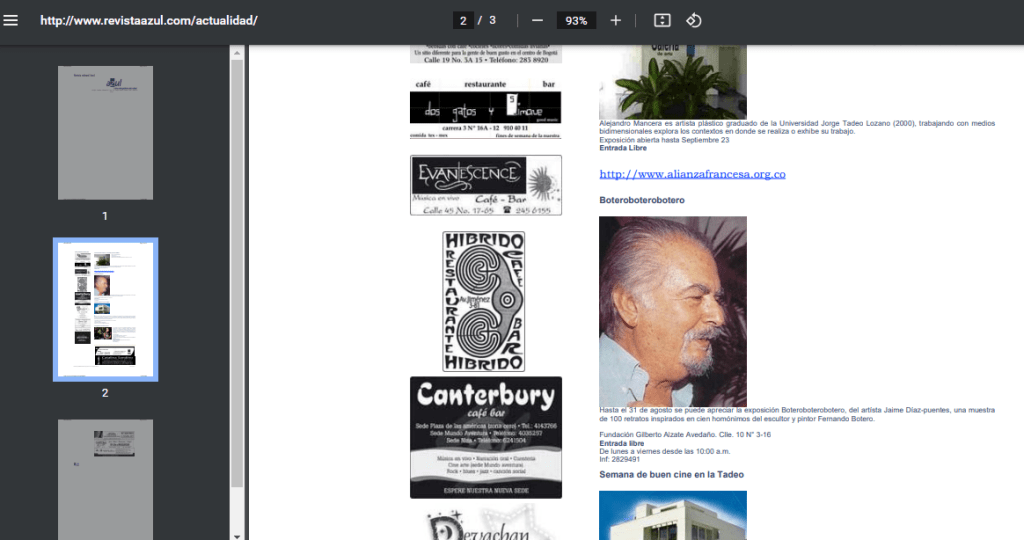The image size is (1024, 540).
Task: Click the thumbnail sidebar scrollbar
Action: [237, 270]
